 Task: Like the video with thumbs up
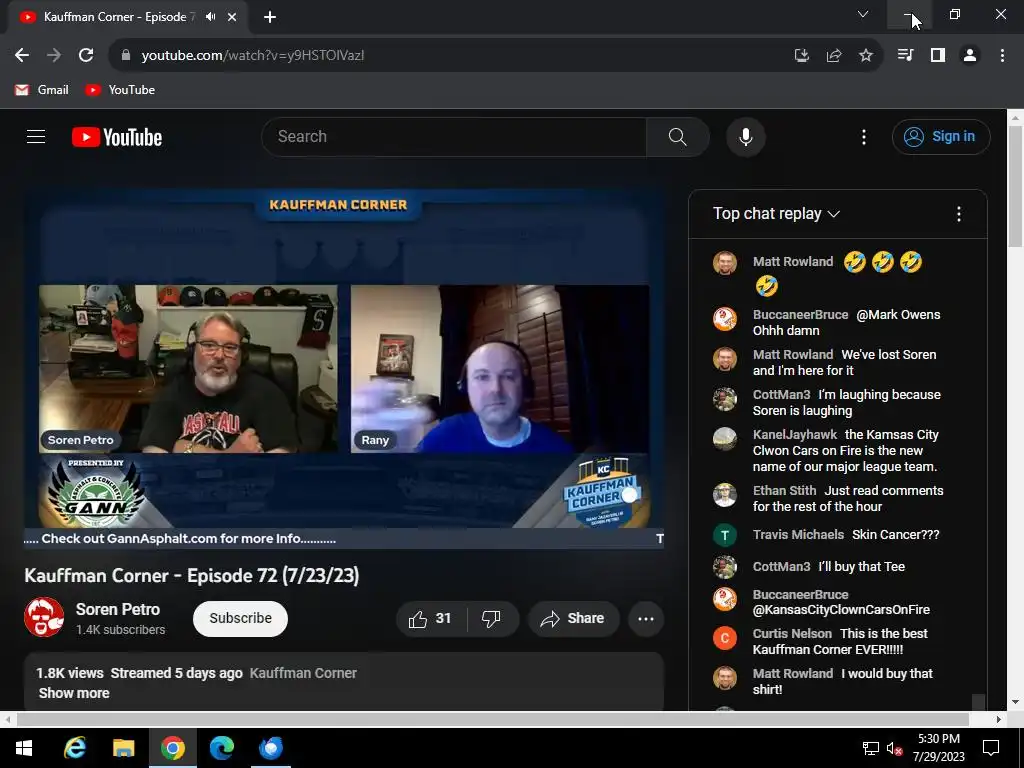click(x=431, y=618)
